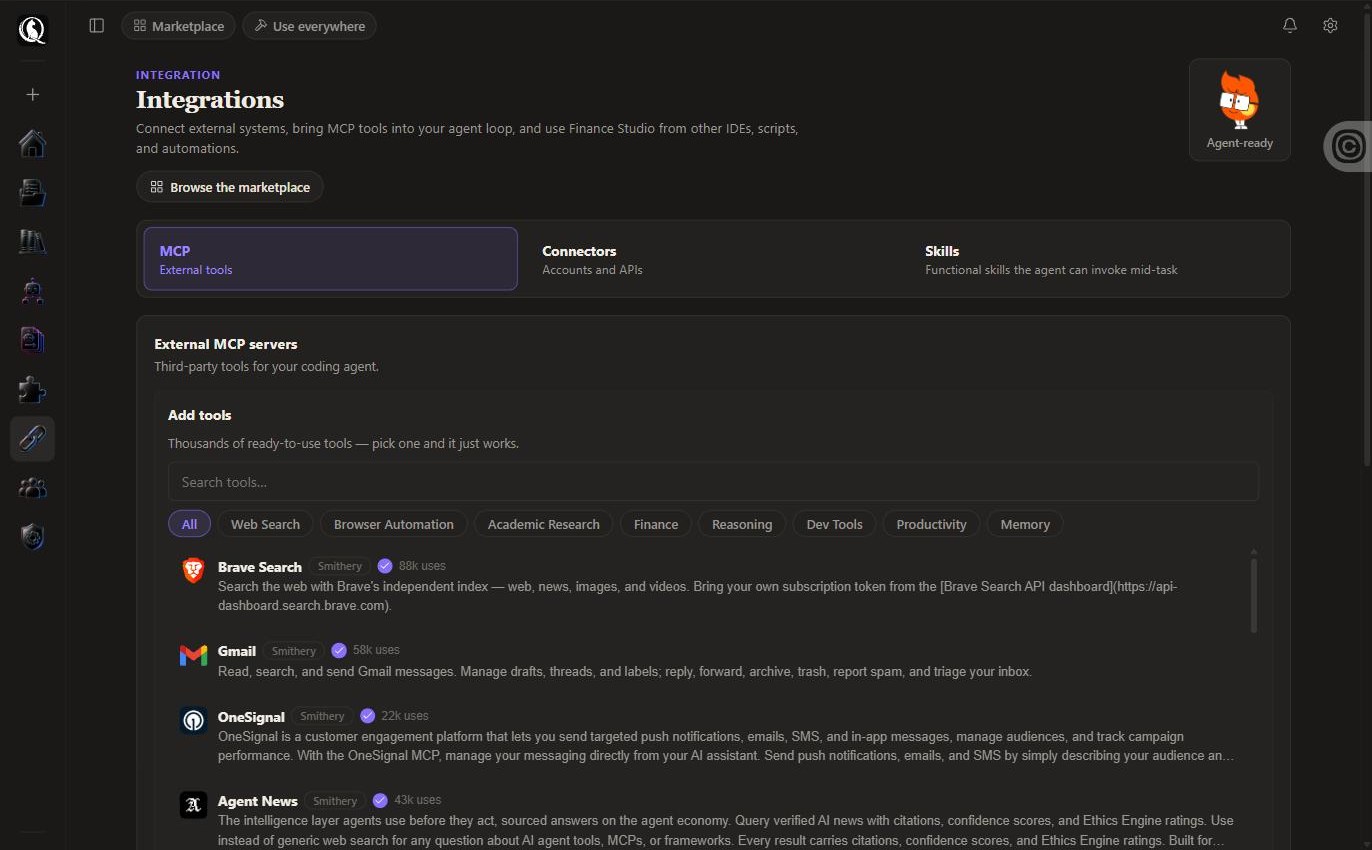Click the Agent-ready mascot card
The image size is (1372, 850).
coord(1239,110)
